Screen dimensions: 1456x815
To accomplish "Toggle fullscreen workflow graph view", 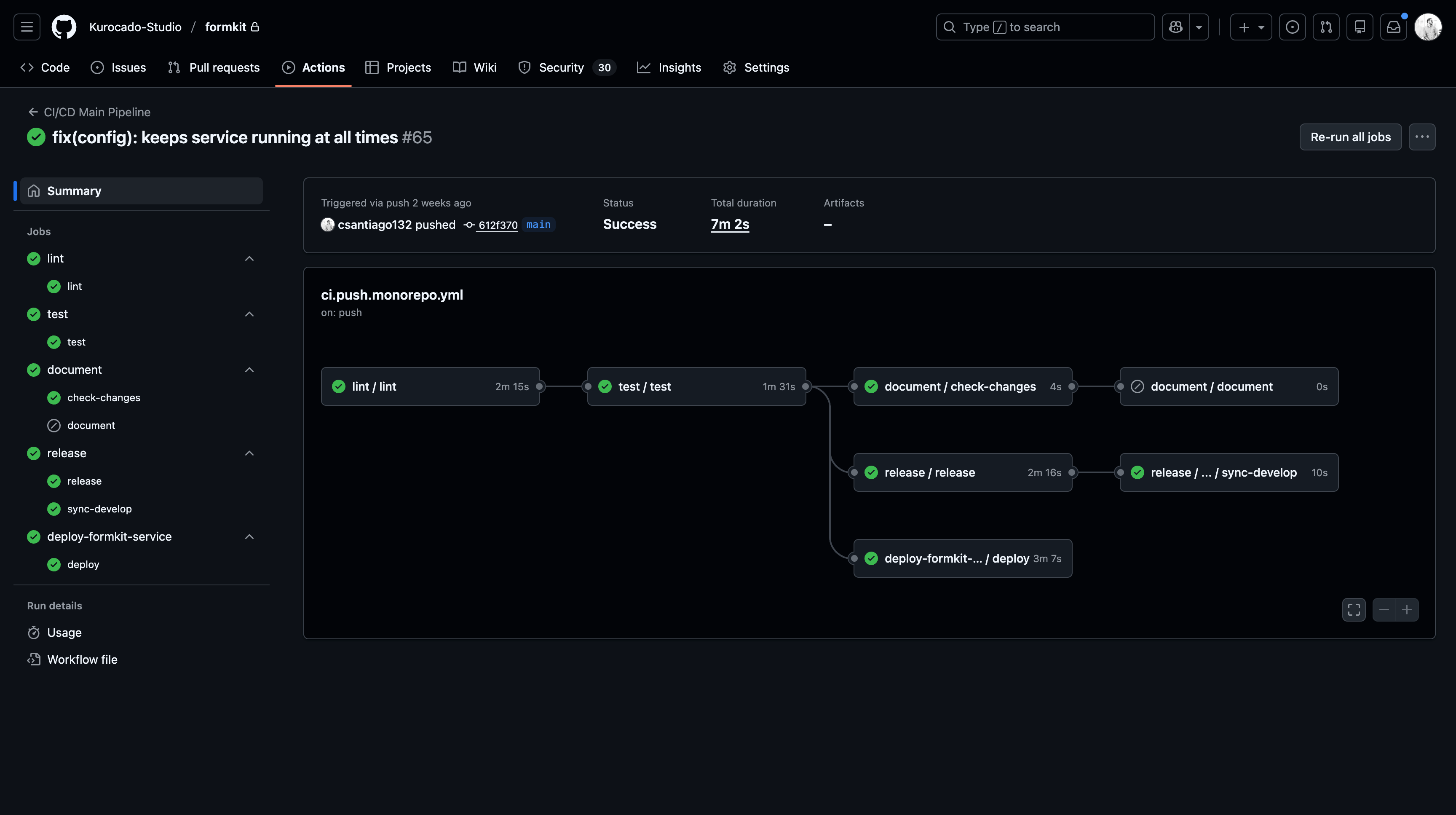I will [x=1354, y=609].
